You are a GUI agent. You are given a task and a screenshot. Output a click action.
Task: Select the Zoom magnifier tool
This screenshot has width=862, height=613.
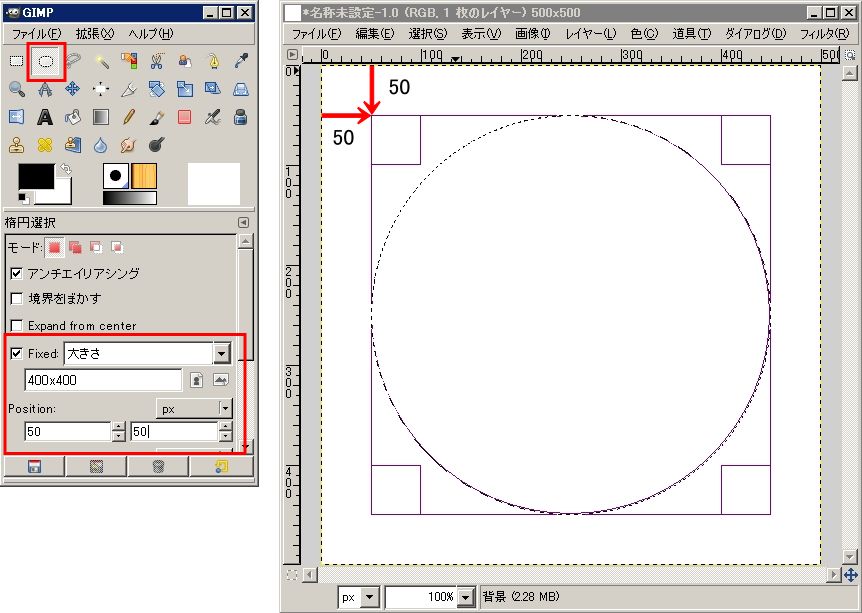pyautogui.click(x=16, y=89)
